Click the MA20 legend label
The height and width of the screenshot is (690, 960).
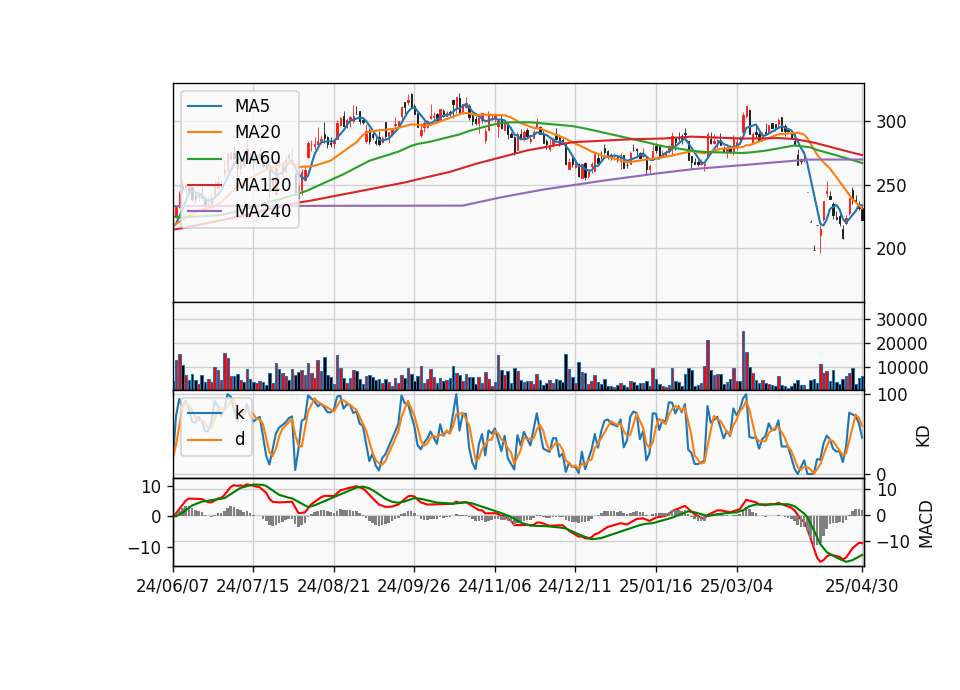257,132
